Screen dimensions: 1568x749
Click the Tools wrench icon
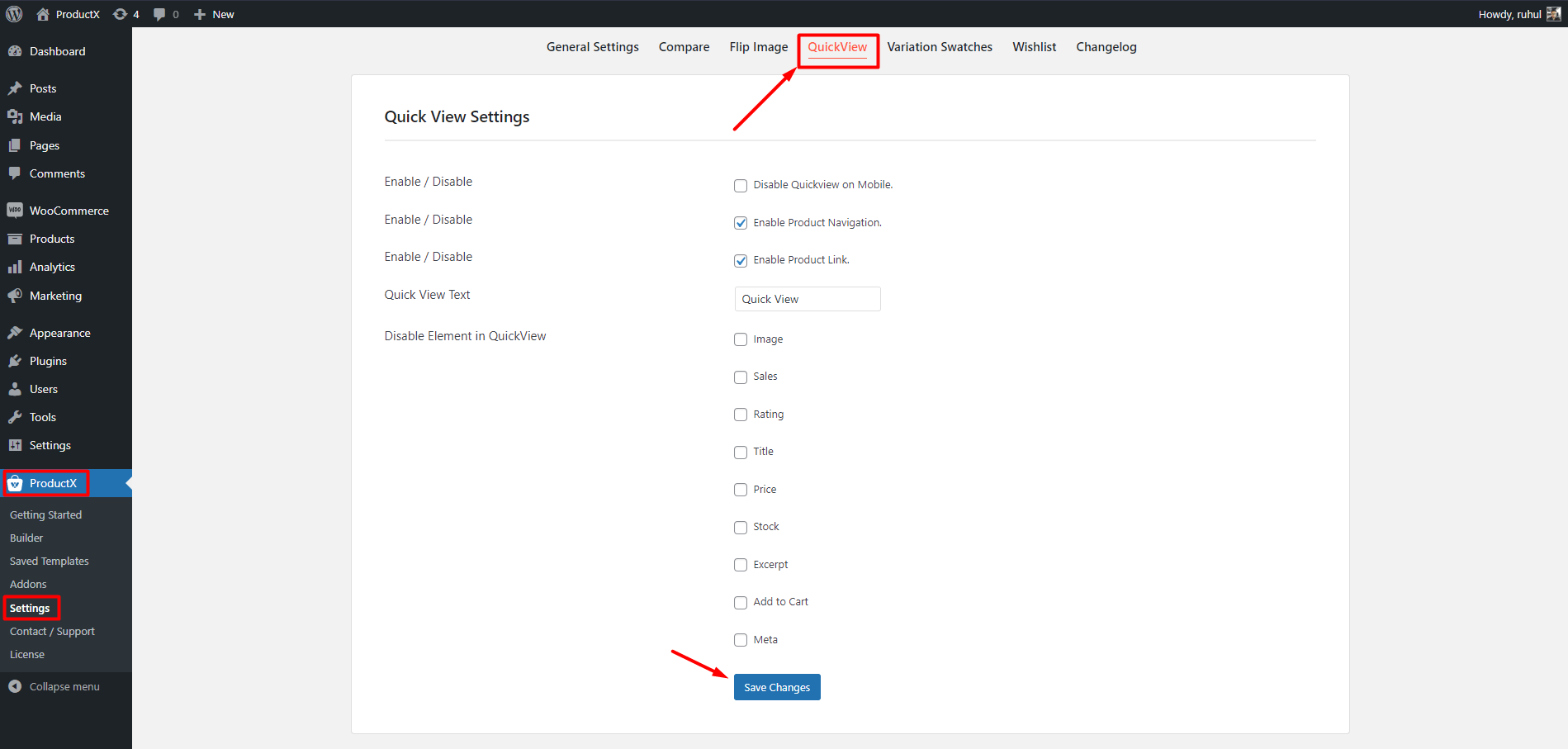coord(15,417)
